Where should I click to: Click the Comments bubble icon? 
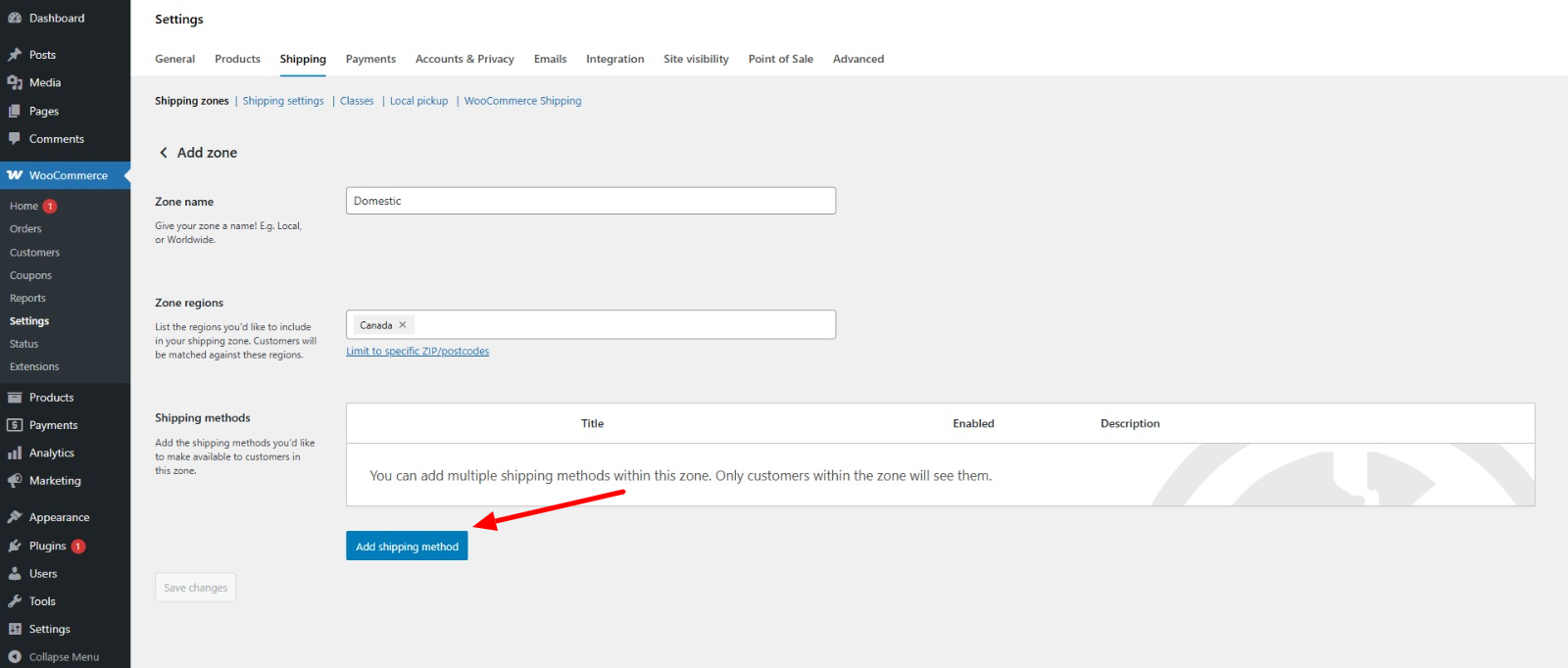(x=15, y=138)
